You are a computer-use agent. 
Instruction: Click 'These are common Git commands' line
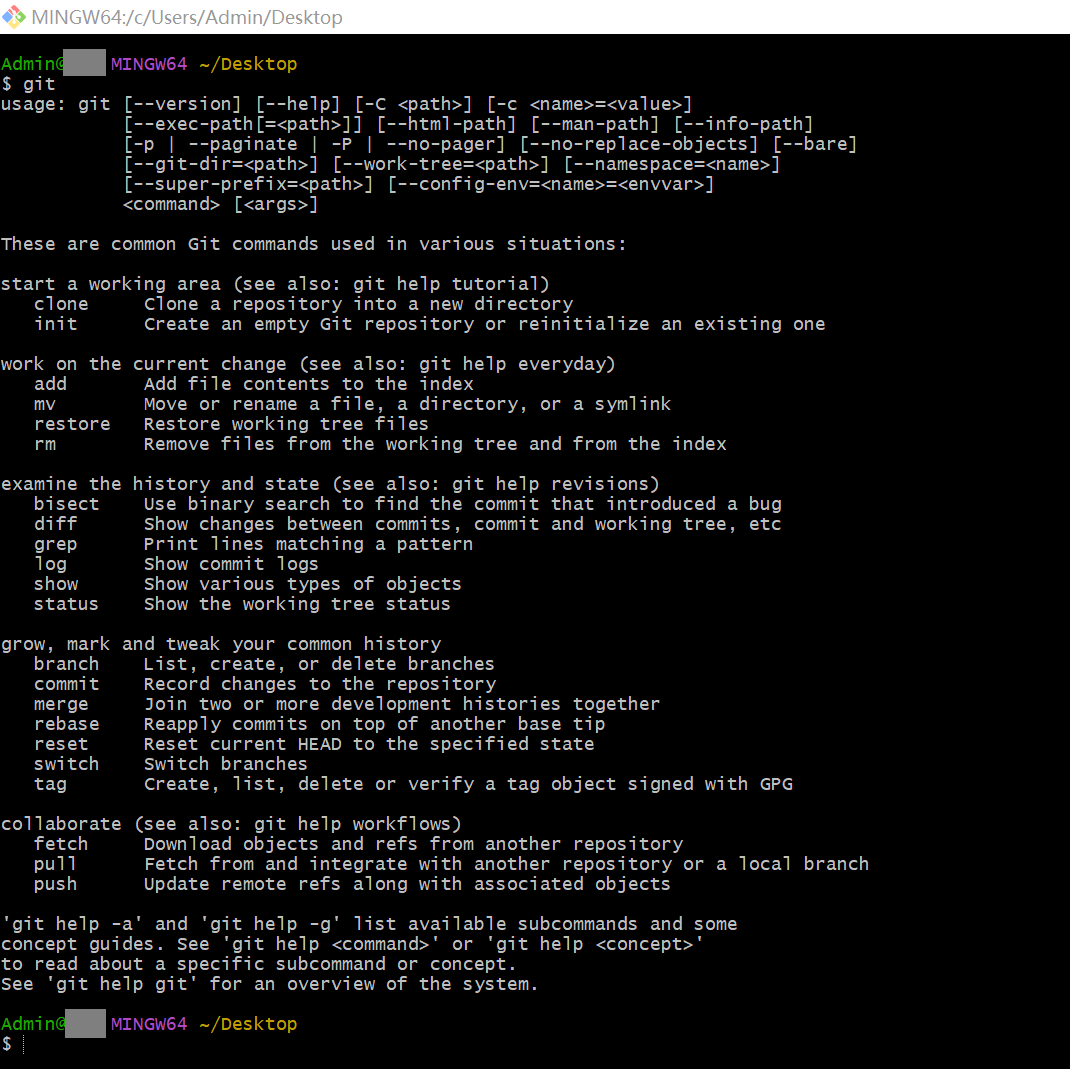coord(314,244)
